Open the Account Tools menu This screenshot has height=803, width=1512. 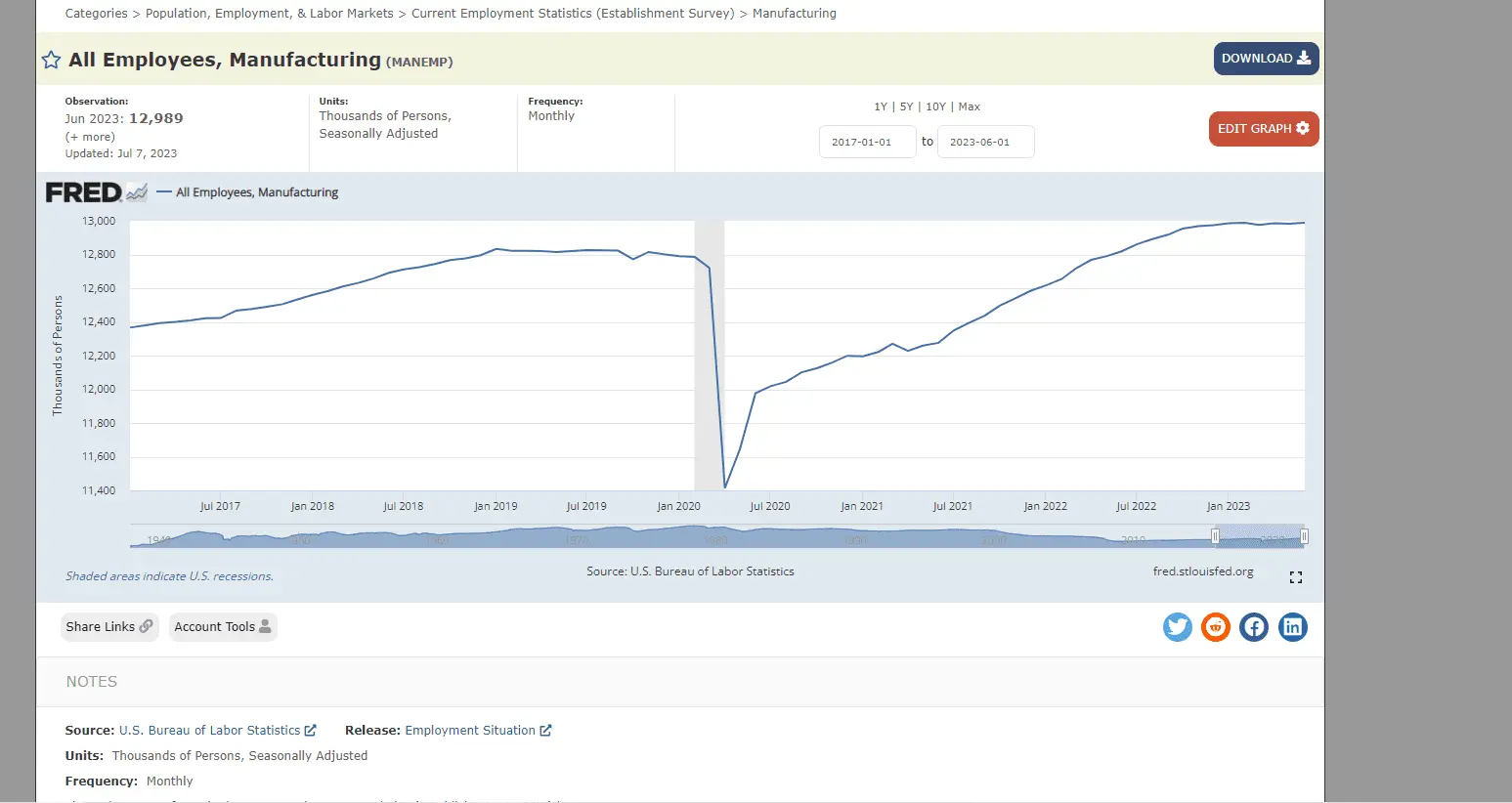[222, 627]
